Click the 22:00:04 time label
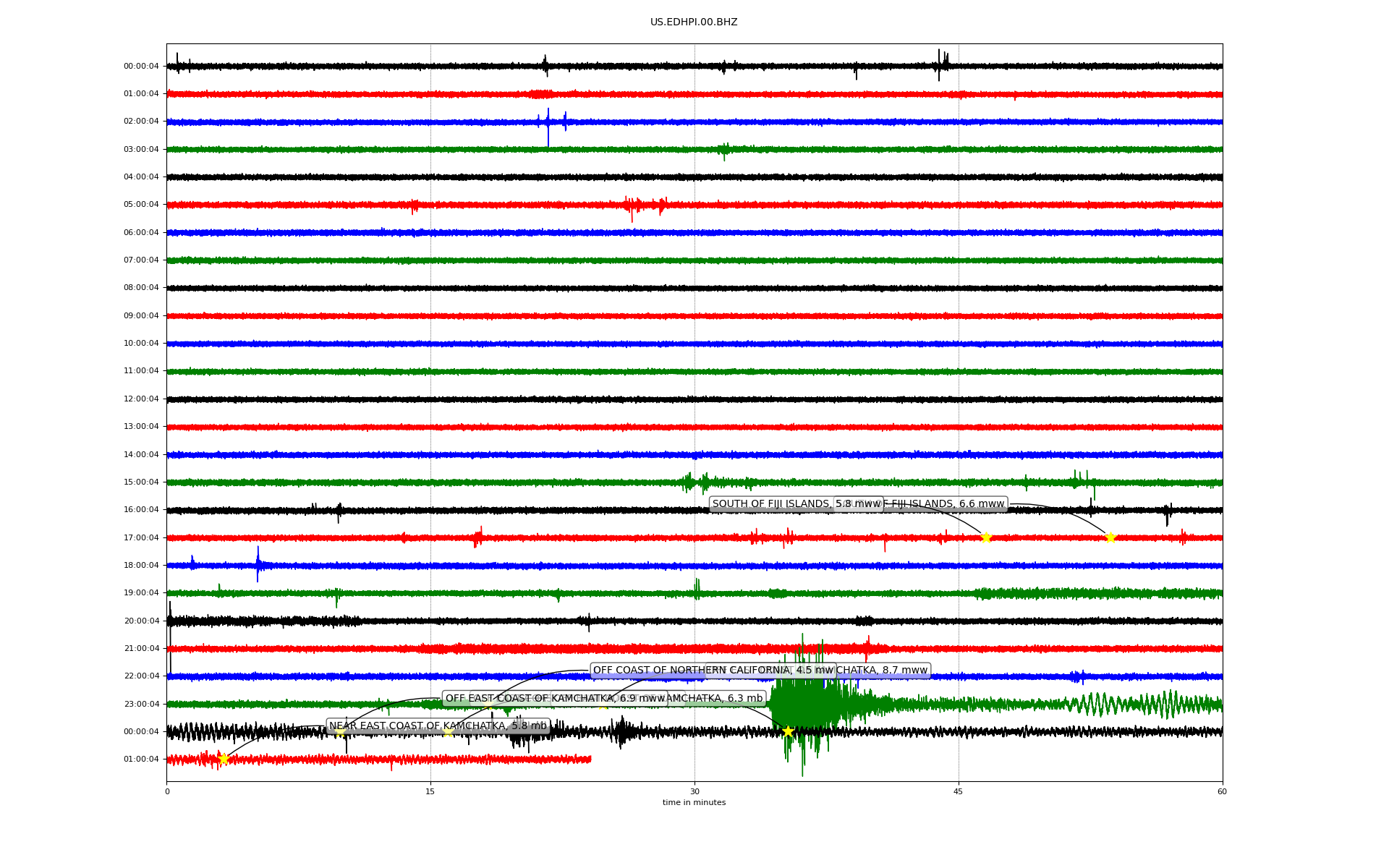The width and height of the screenshot is (1389, 868). [x=141, y=676]
